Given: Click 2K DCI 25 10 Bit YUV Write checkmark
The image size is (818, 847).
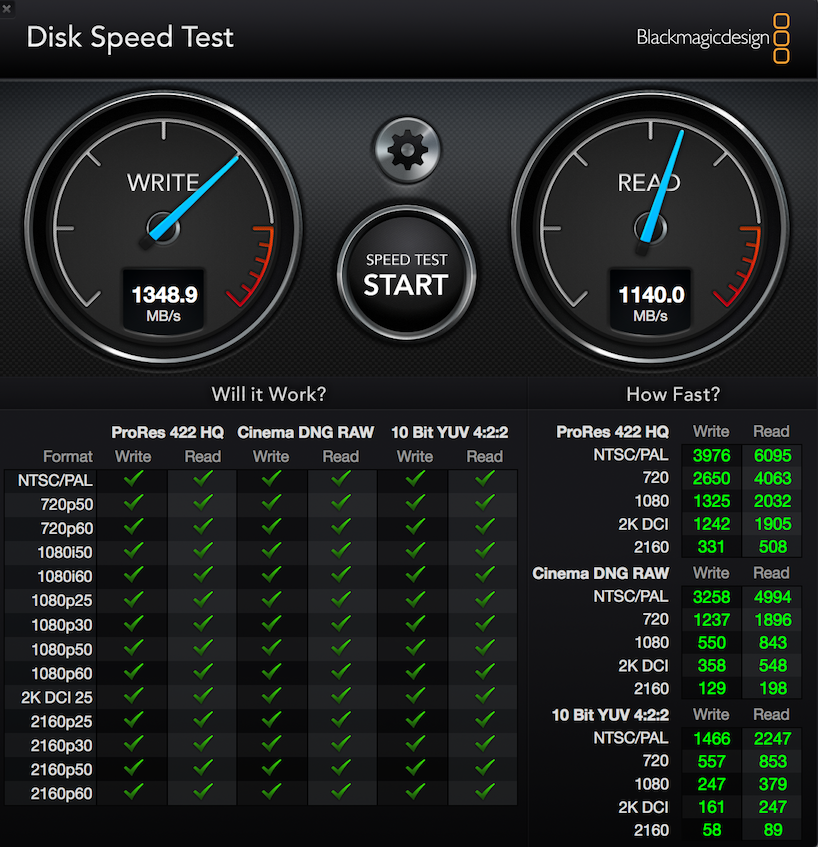Looking at the screenshot, I should point(415,696).
